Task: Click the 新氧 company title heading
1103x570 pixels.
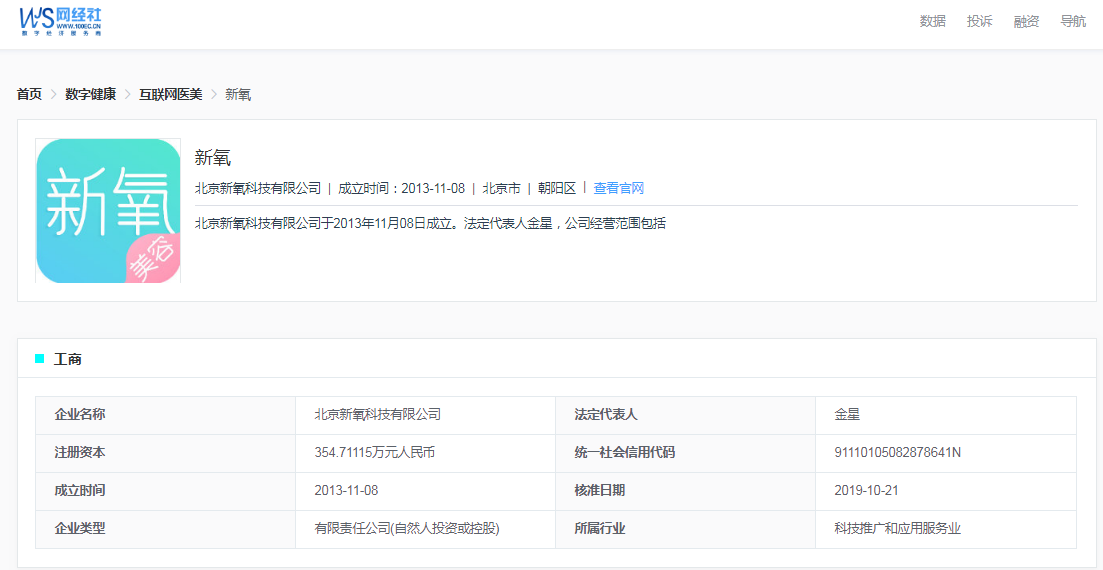Action: click(x=213, y=159)
